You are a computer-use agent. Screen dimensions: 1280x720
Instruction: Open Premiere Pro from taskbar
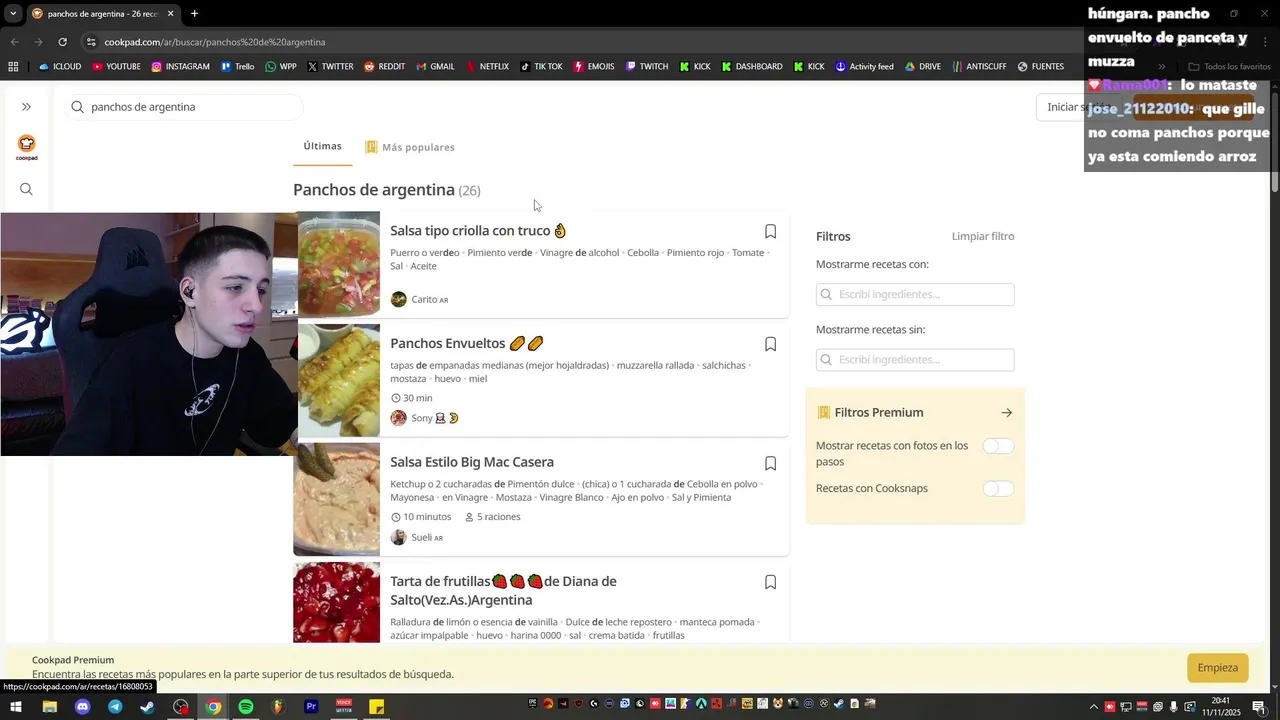(x=311, y=706)
